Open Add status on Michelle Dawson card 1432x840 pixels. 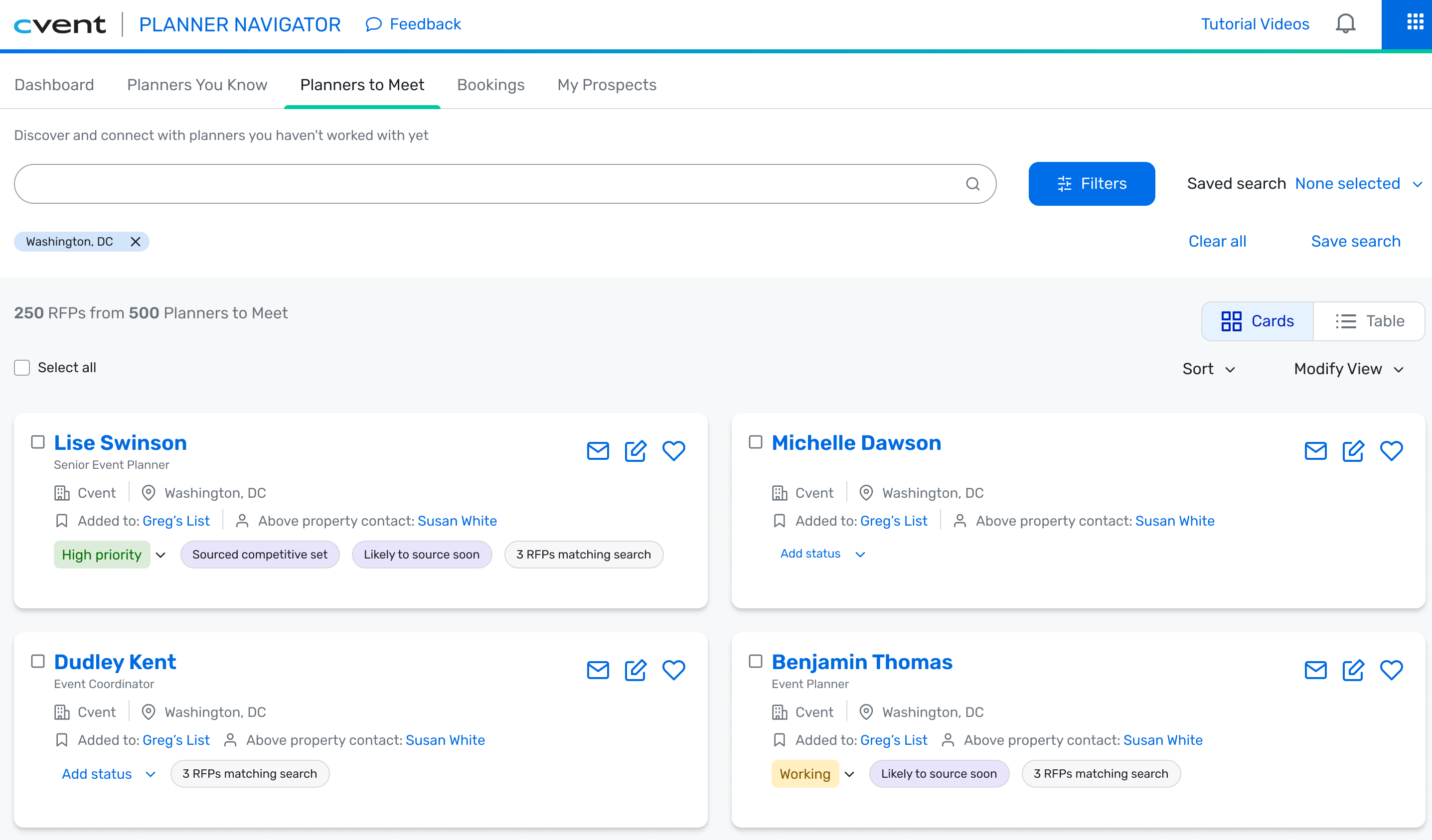click(822, 554)
